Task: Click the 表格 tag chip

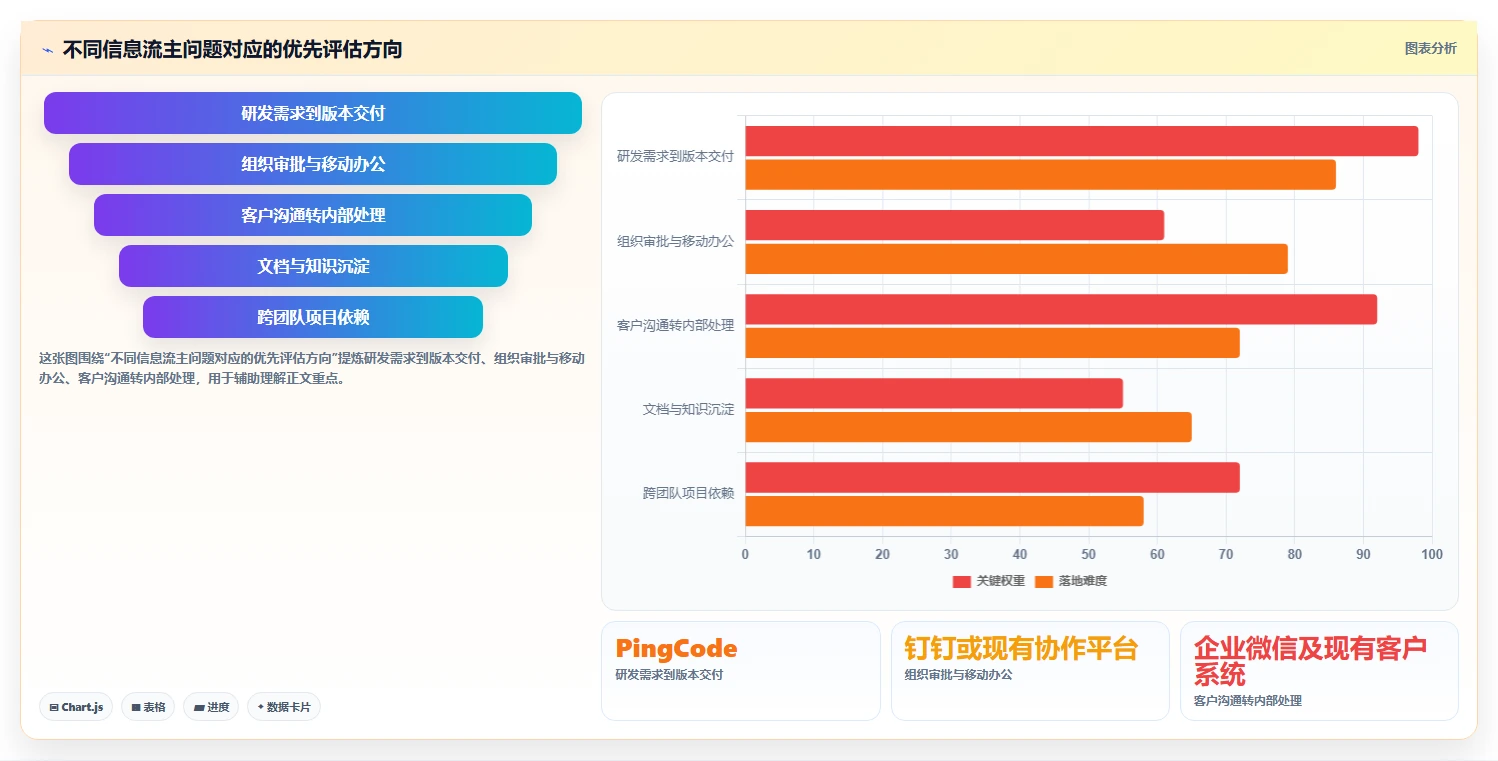Action: (148, 707)
